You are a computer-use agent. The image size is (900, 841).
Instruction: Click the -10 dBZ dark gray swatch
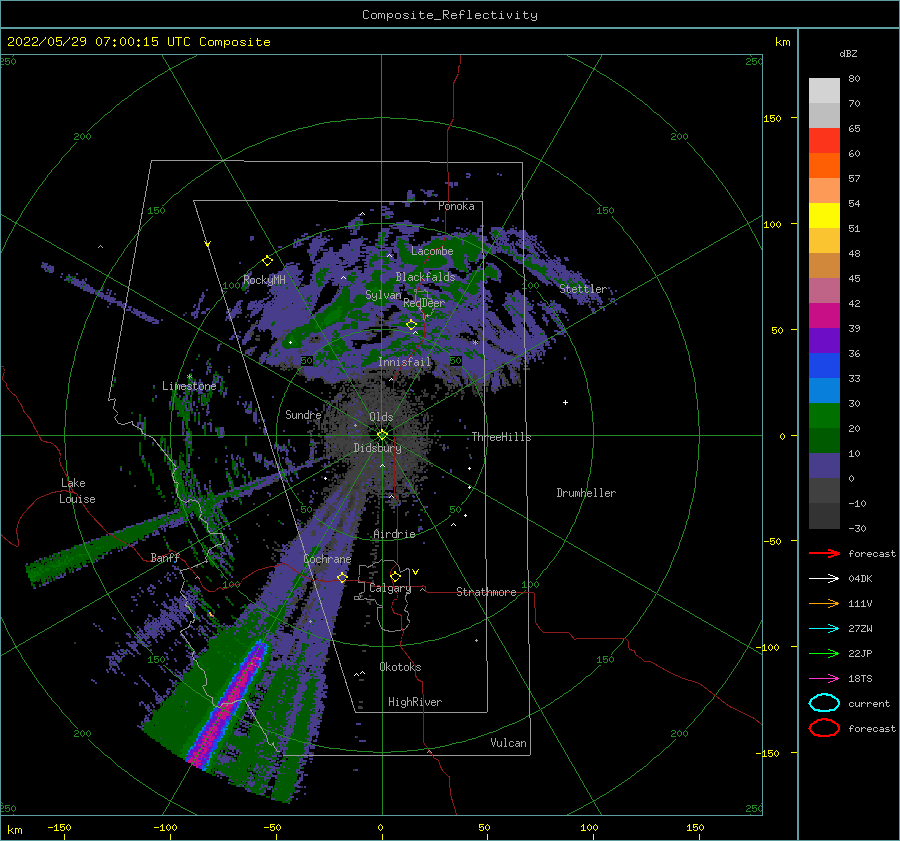[x=824, y=516]
